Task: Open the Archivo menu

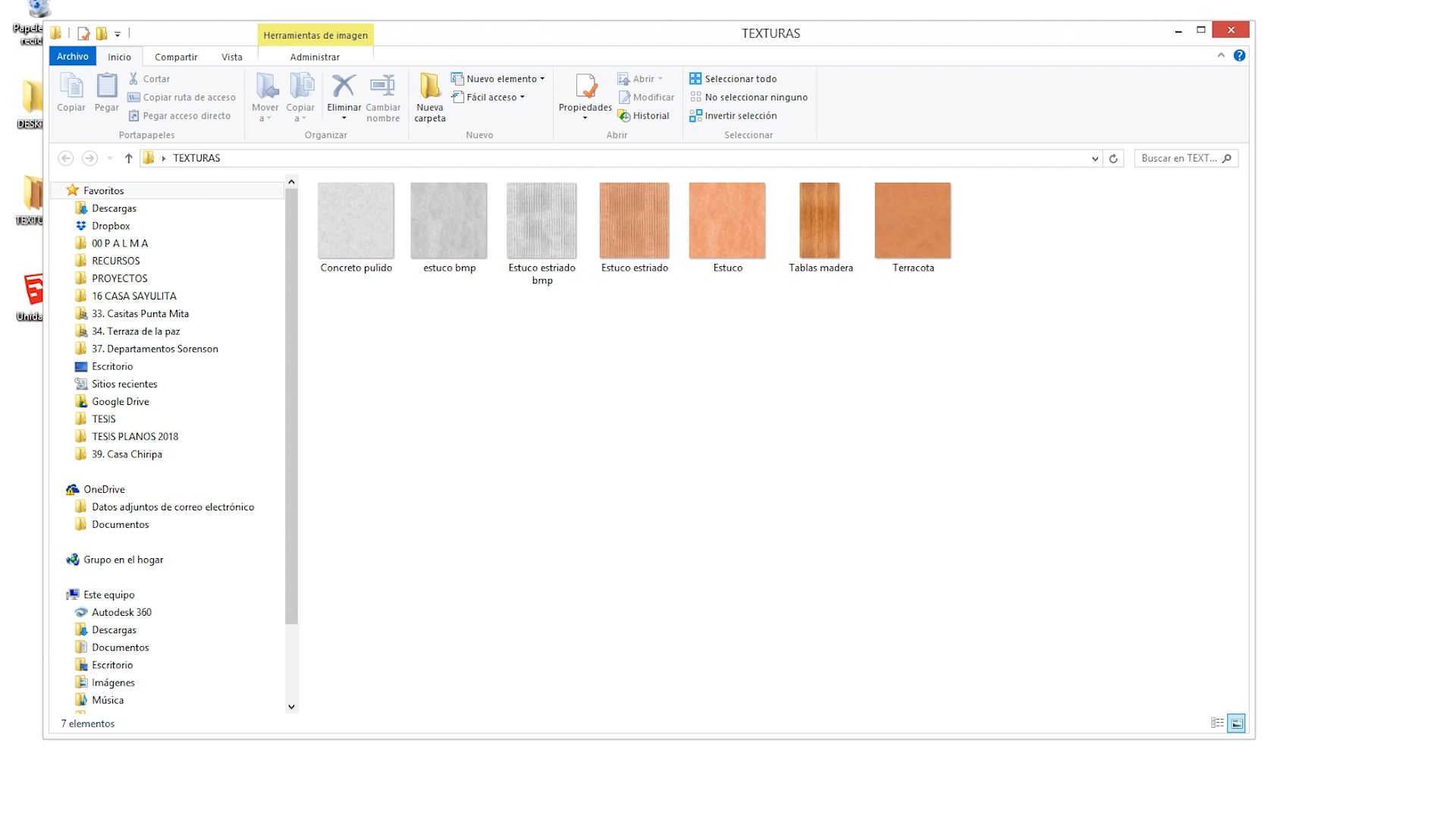Action: tap(72, 56)
